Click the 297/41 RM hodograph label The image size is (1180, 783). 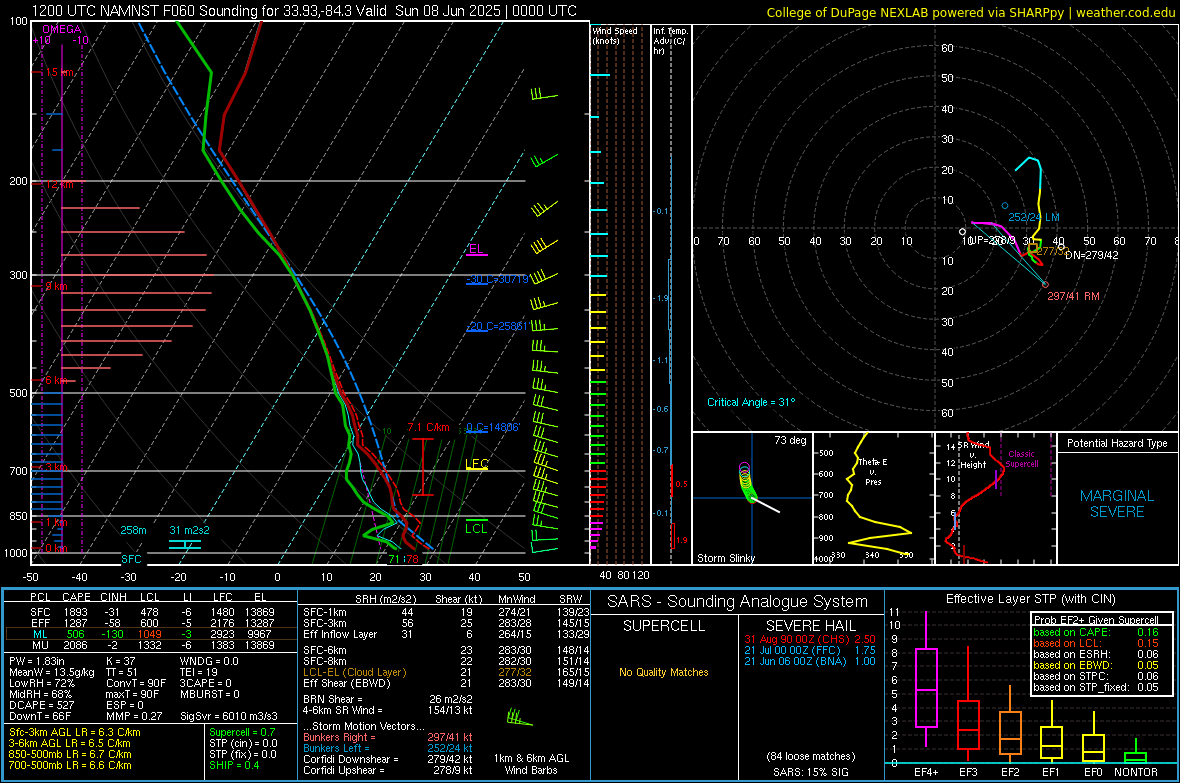[1073, 296]
